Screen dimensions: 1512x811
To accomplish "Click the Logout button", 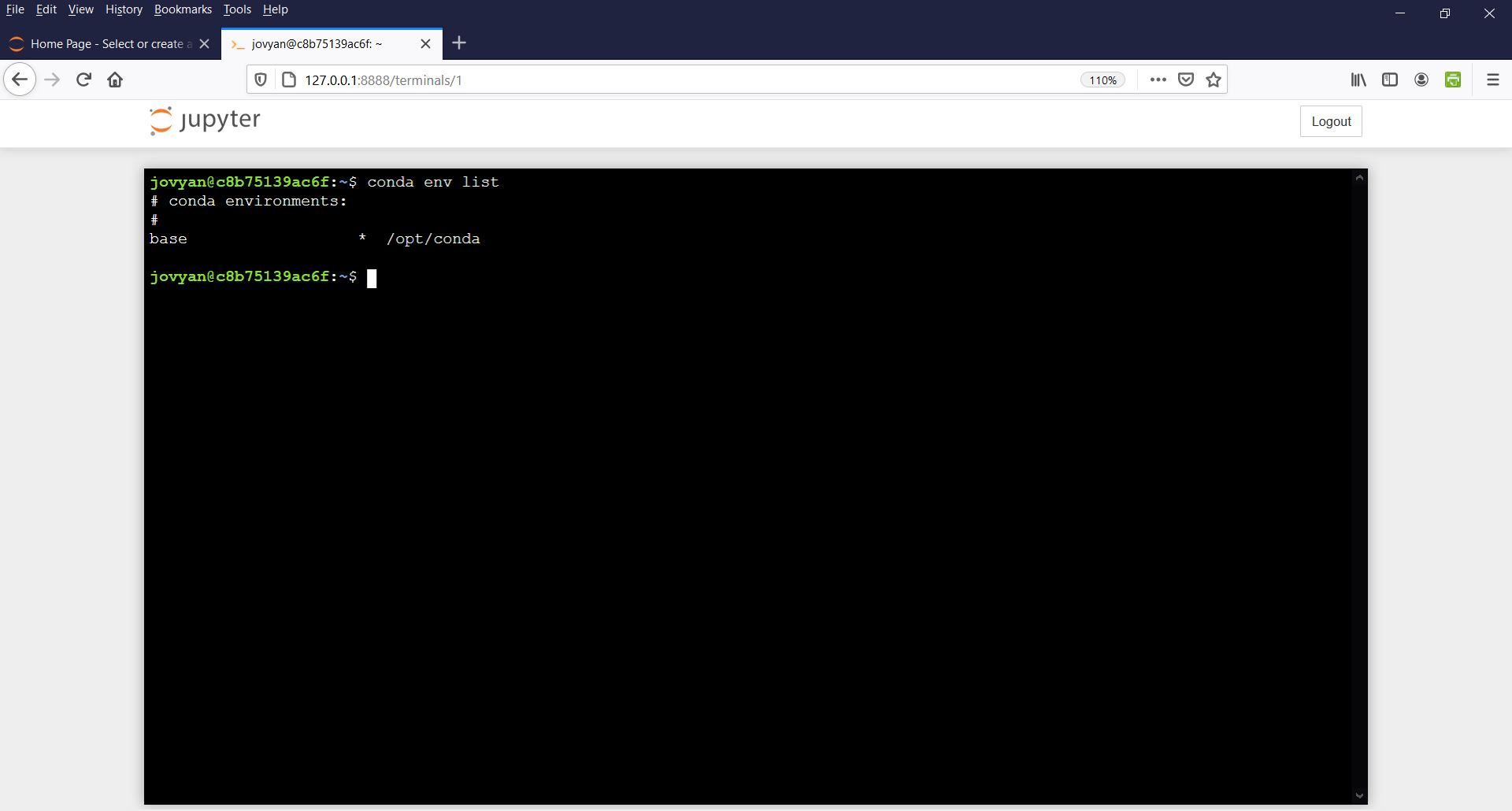I will click(1331, 121).
